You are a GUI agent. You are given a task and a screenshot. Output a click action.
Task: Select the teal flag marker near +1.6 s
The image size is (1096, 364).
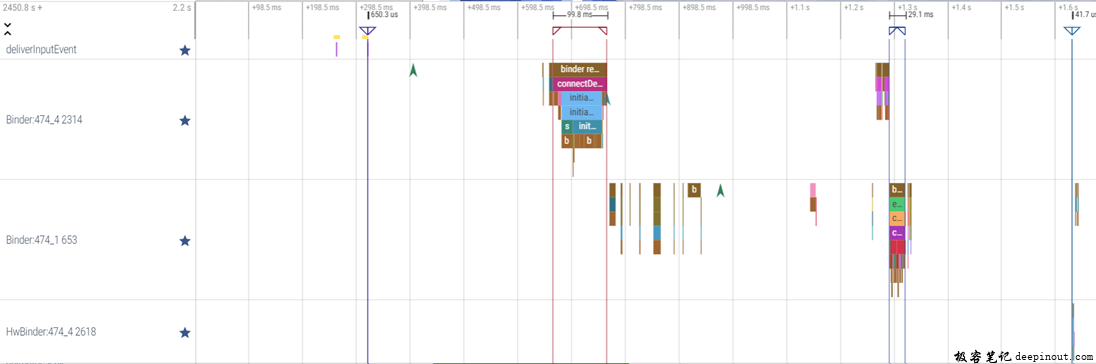tap(1072, 31)
